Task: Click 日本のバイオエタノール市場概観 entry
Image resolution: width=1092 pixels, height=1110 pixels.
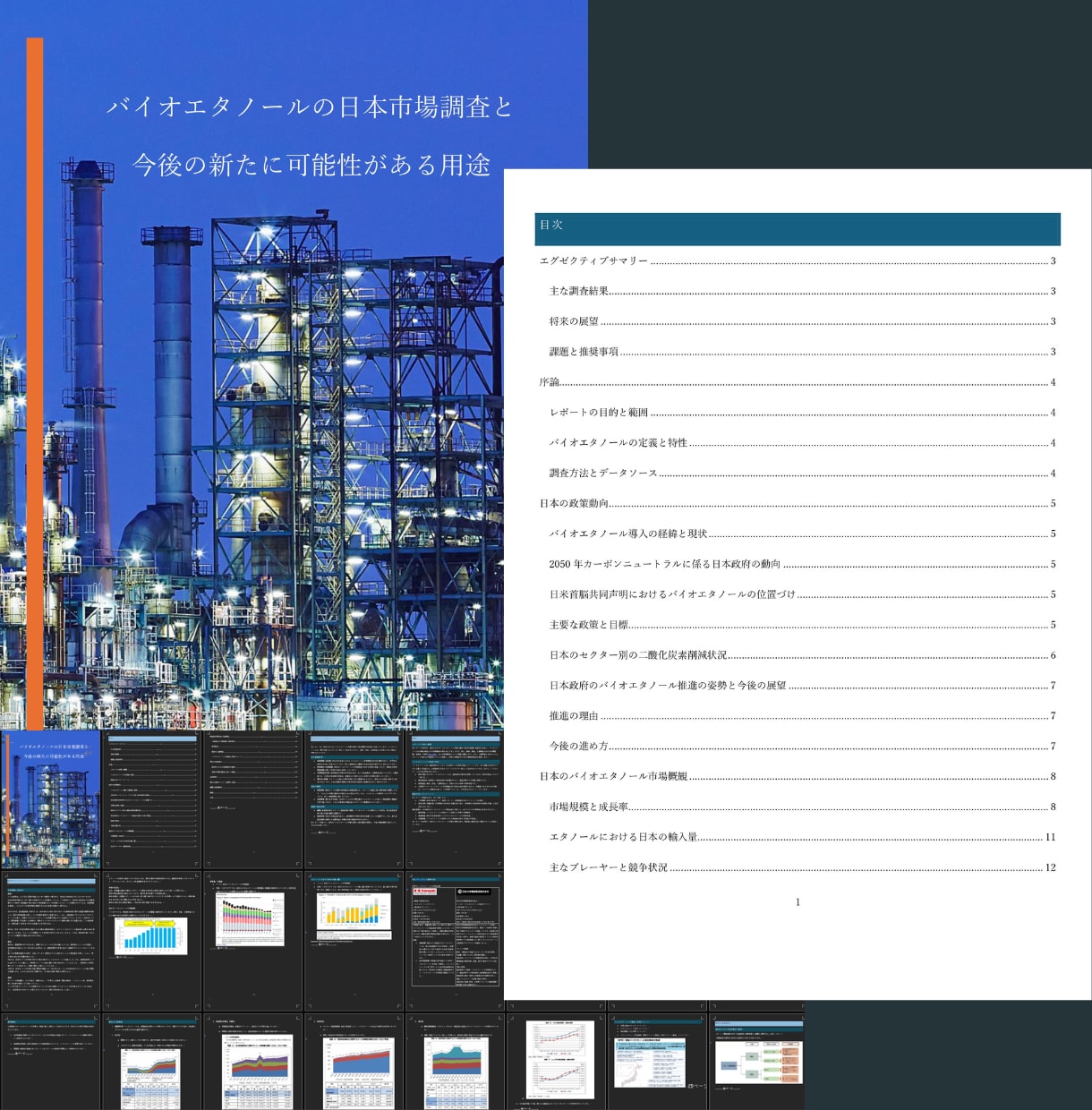Action: tap(798, 778)
